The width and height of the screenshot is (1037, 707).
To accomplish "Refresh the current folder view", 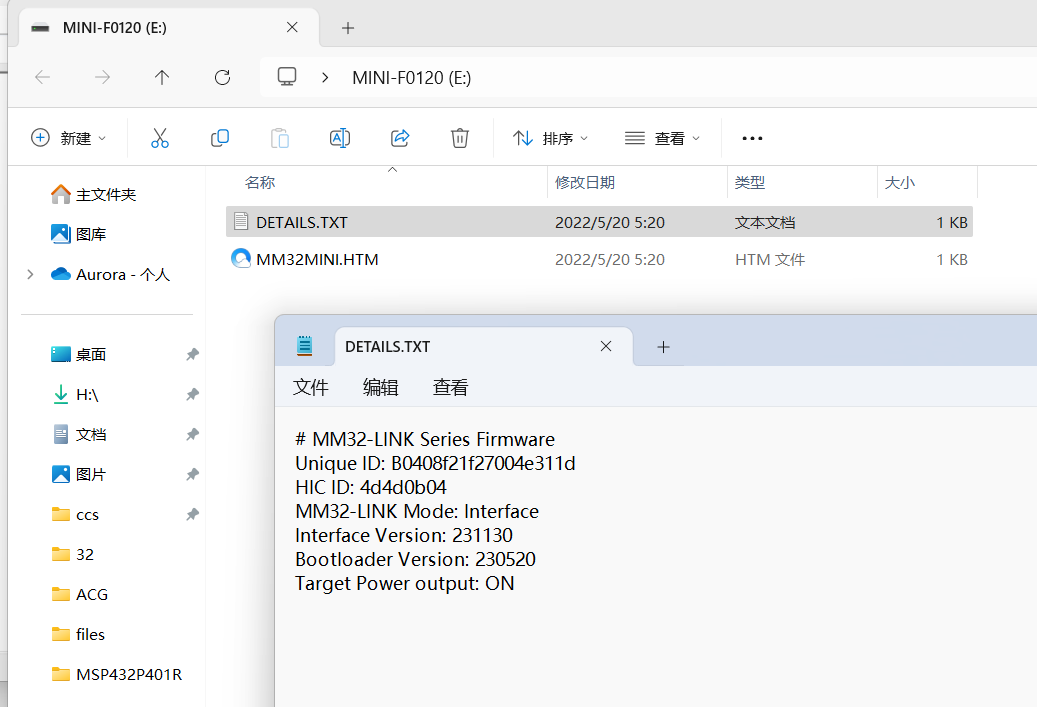I will [223, 77].
